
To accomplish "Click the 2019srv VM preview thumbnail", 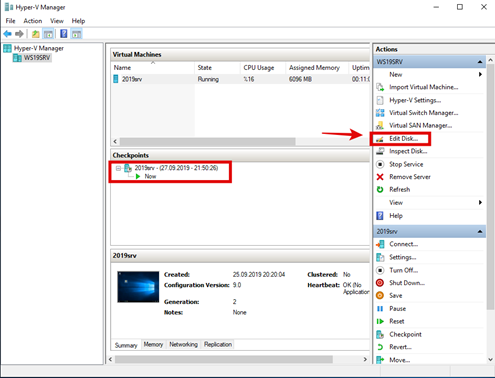I will [x=138, y=287].
